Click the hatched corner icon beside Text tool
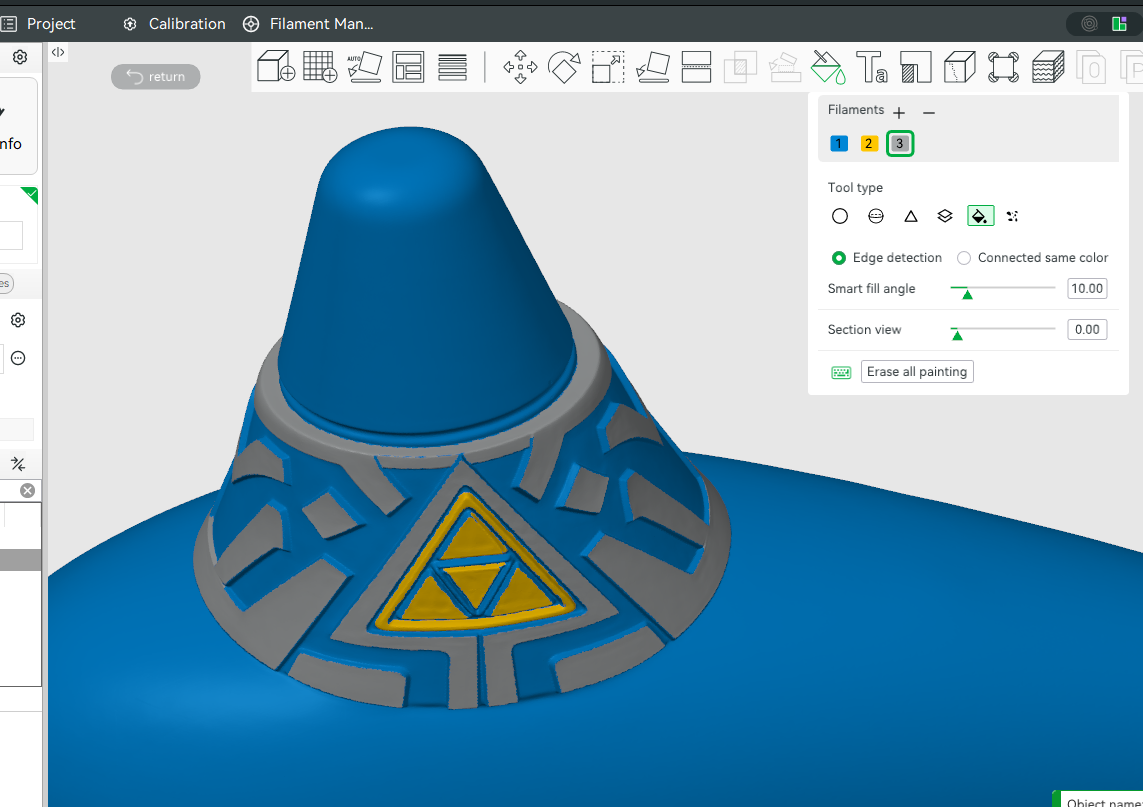 pos(916,67)
